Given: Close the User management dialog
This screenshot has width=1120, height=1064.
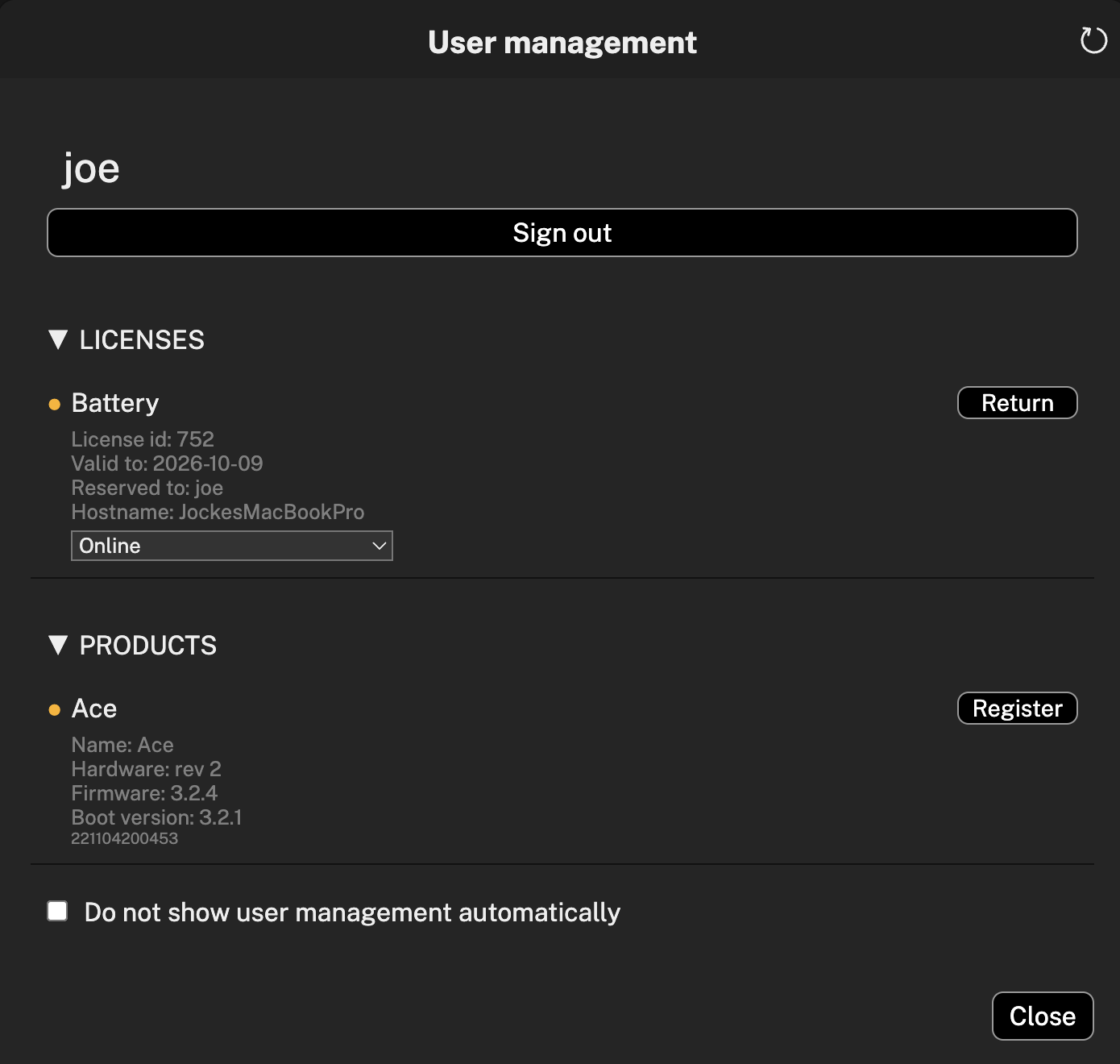Looking at the screenshot, I should (x=1043, y=1016).
